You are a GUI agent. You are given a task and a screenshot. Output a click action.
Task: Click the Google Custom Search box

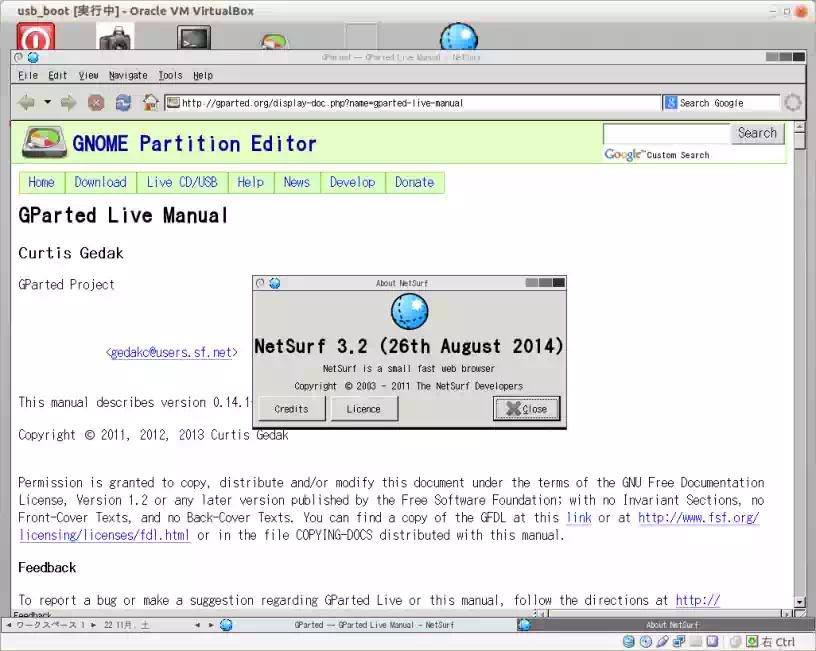click(x=666, y=133)
